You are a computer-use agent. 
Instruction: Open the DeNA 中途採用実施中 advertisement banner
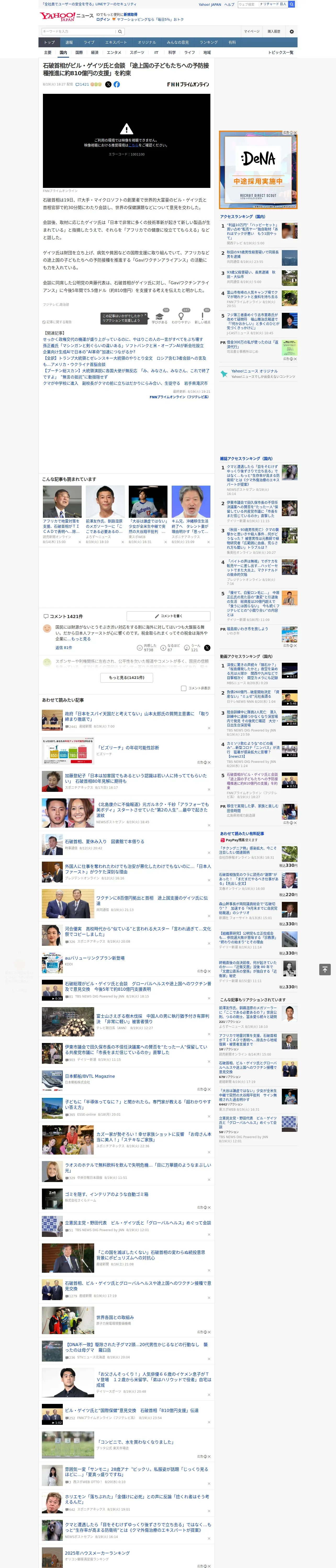coord(258,169)
